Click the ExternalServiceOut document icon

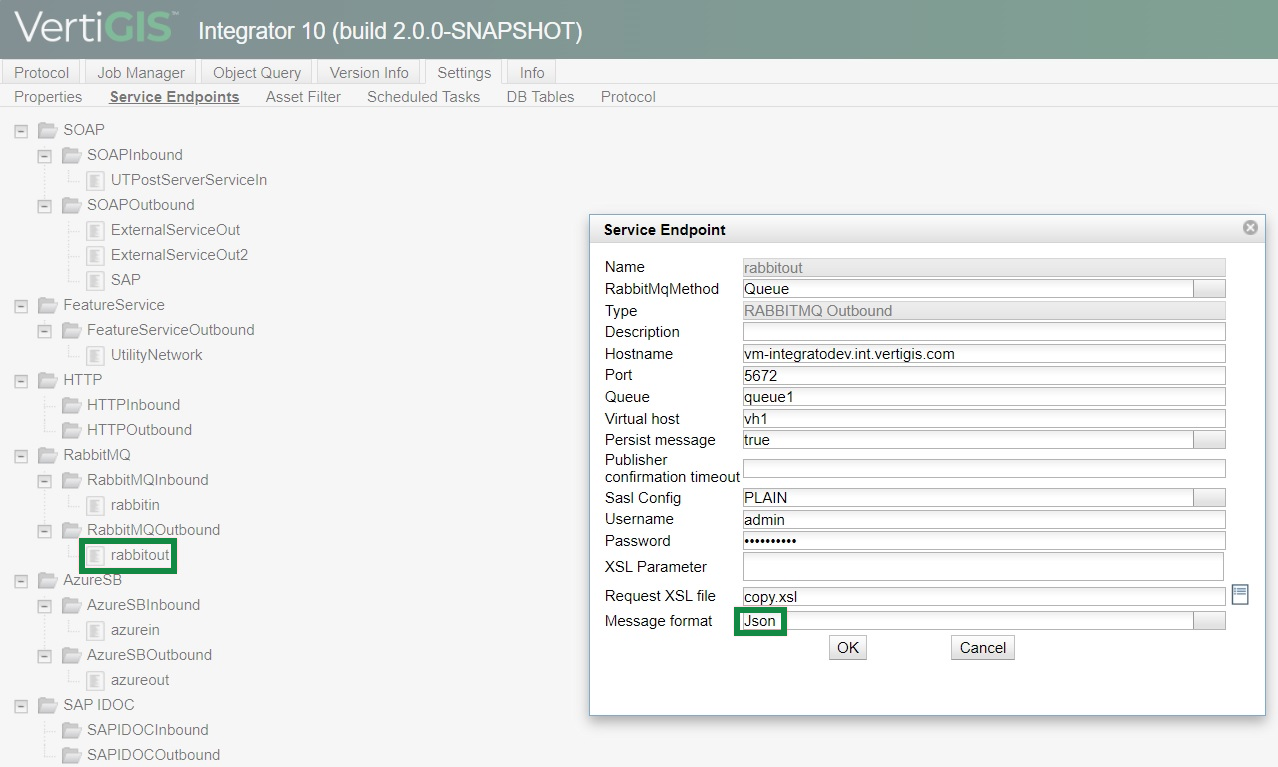click(95, 230)
